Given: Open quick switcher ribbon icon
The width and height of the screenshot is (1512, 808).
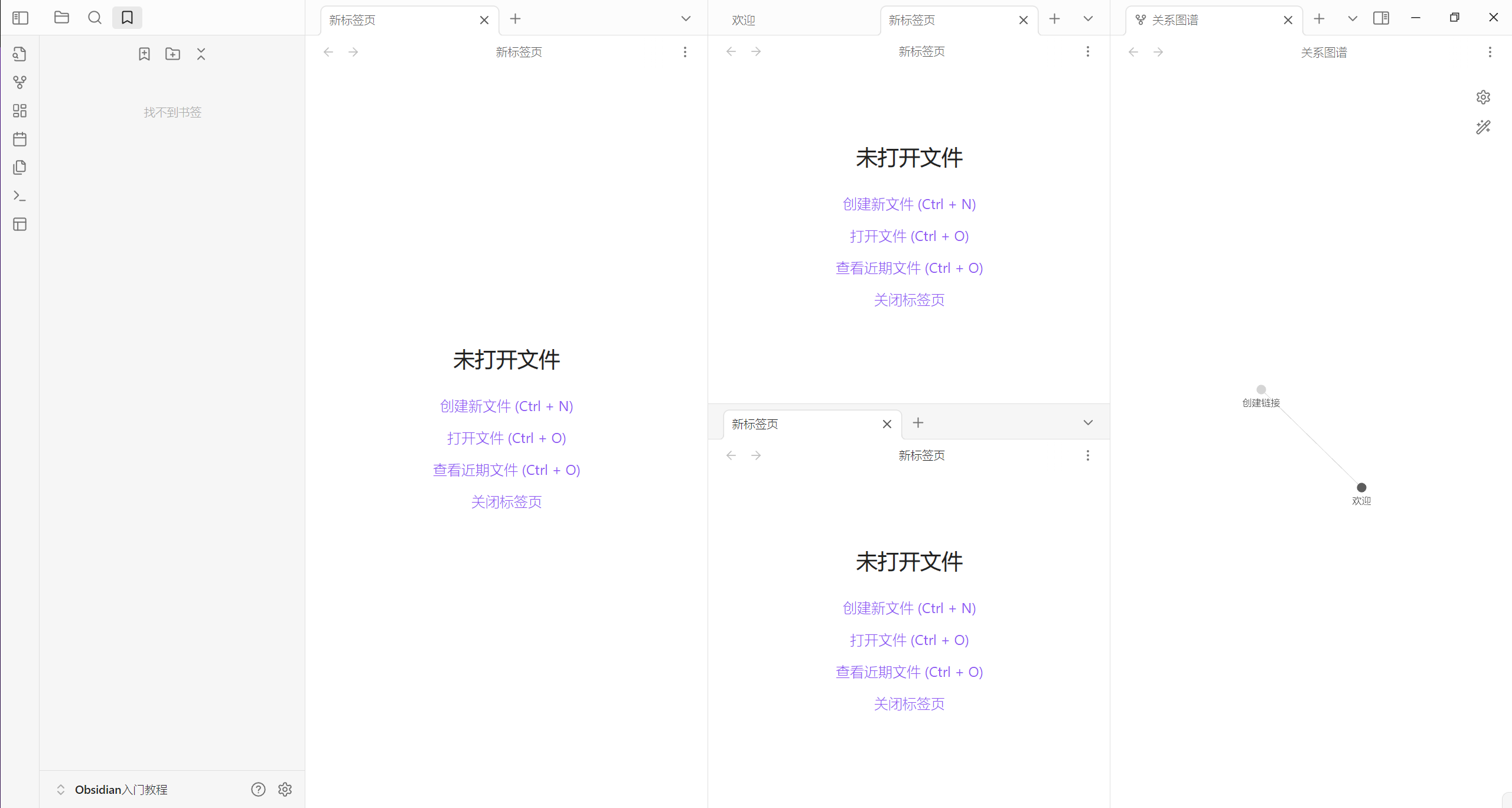Looking at the screenshot, I should click(x=19, y=54).
